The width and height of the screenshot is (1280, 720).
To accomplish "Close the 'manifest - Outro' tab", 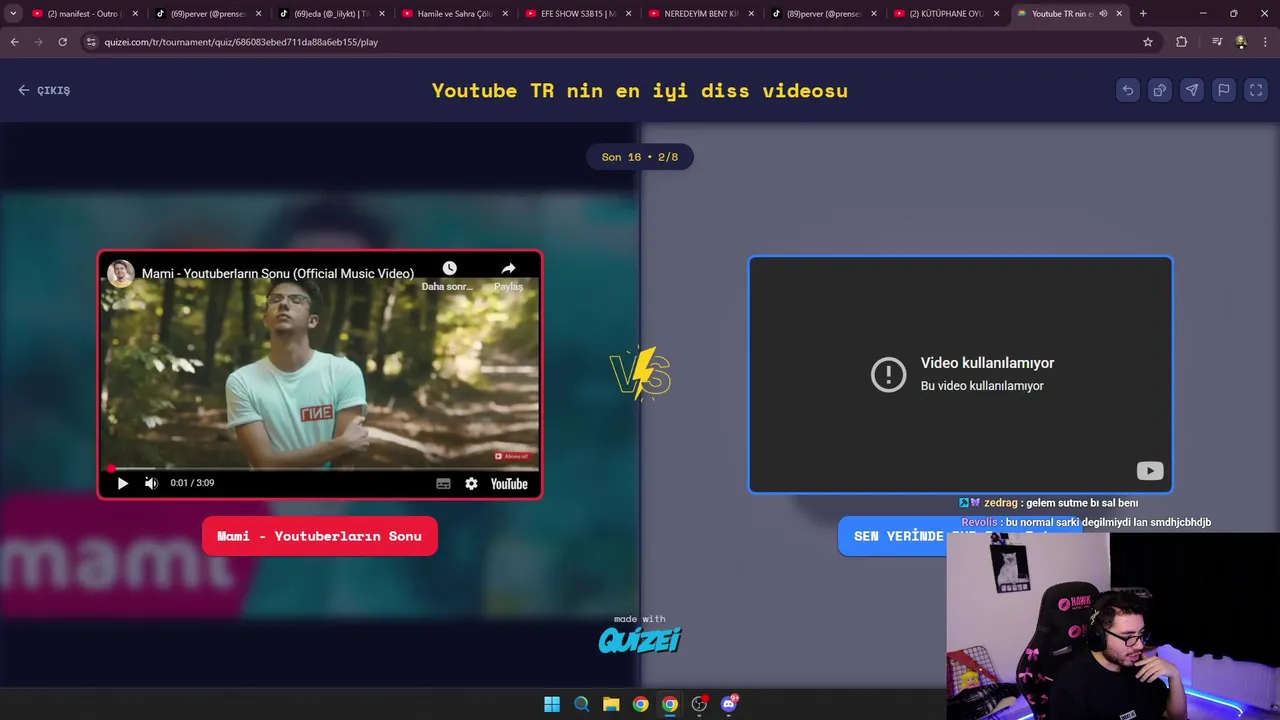I will click(x=135, y=14).
